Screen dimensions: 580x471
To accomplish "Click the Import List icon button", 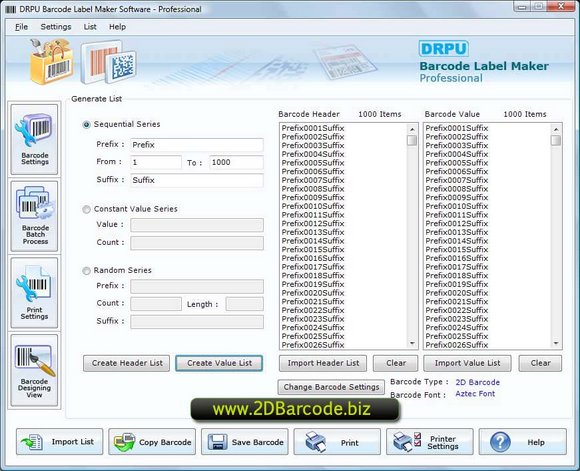I will click(x=60, y=442).
